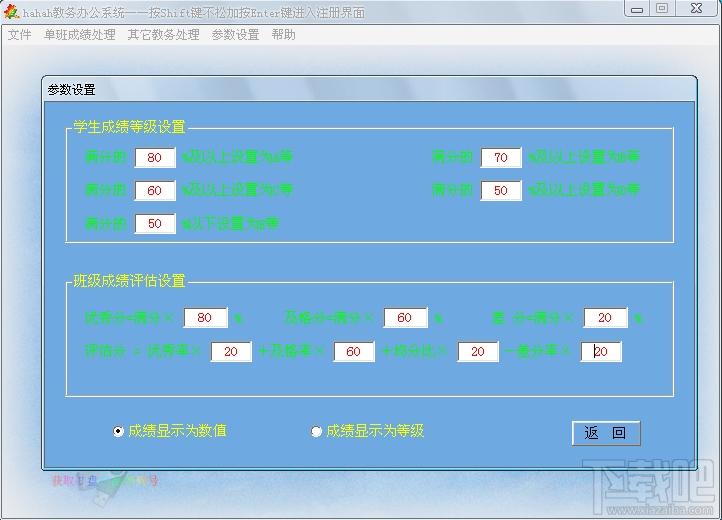Click the E等 以下 percentage field
This screenshot has width=722, height=520.
(x=155, y=224)
